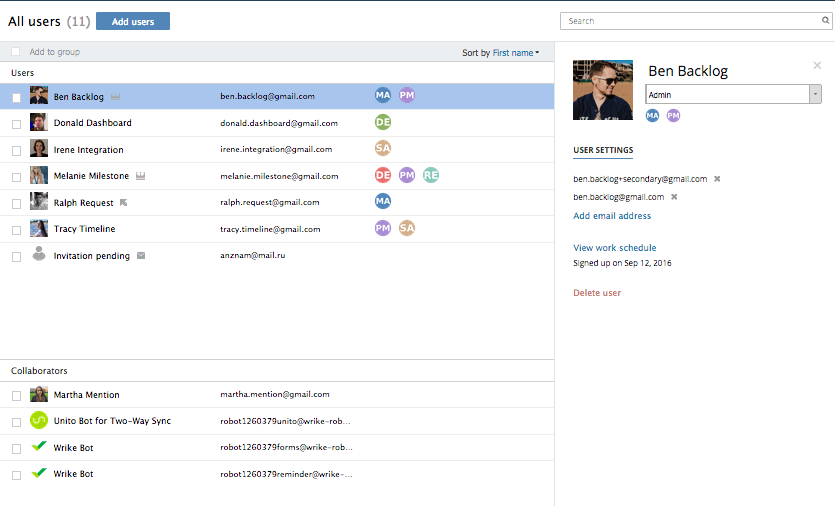Click the envelope icon beside Invitation pending
This screenshot has width=835, height=506.
141,256
